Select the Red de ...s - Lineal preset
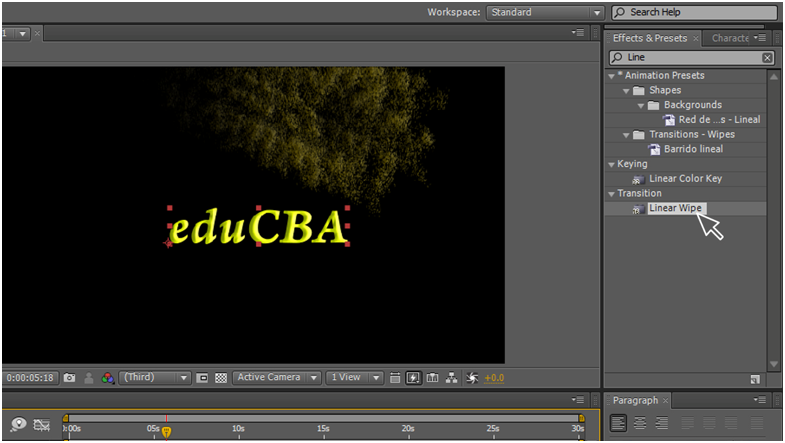This screenshot has width=785, height=443. 719,120
